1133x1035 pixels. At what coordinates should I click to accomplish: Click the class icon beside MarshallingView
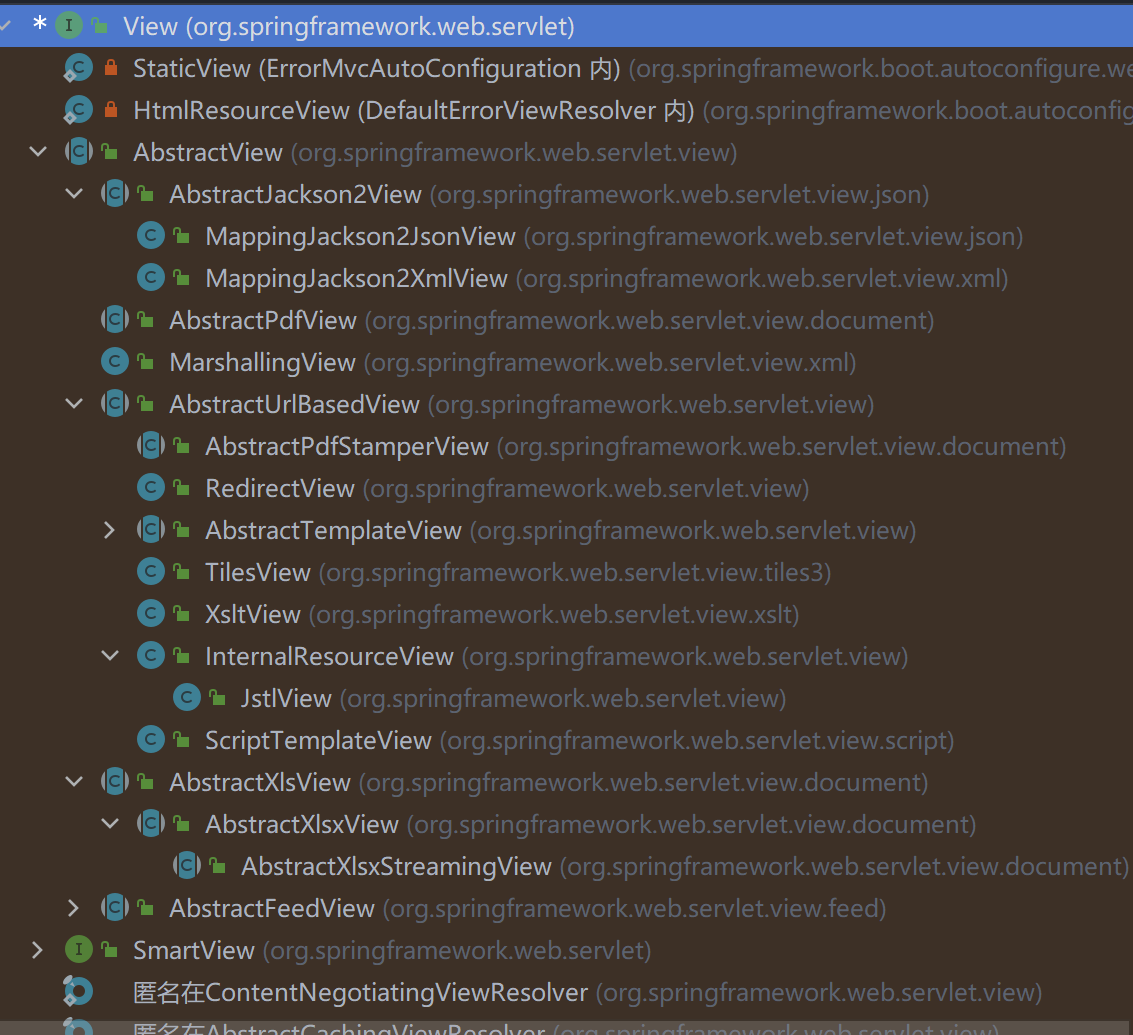click(115, 361)
